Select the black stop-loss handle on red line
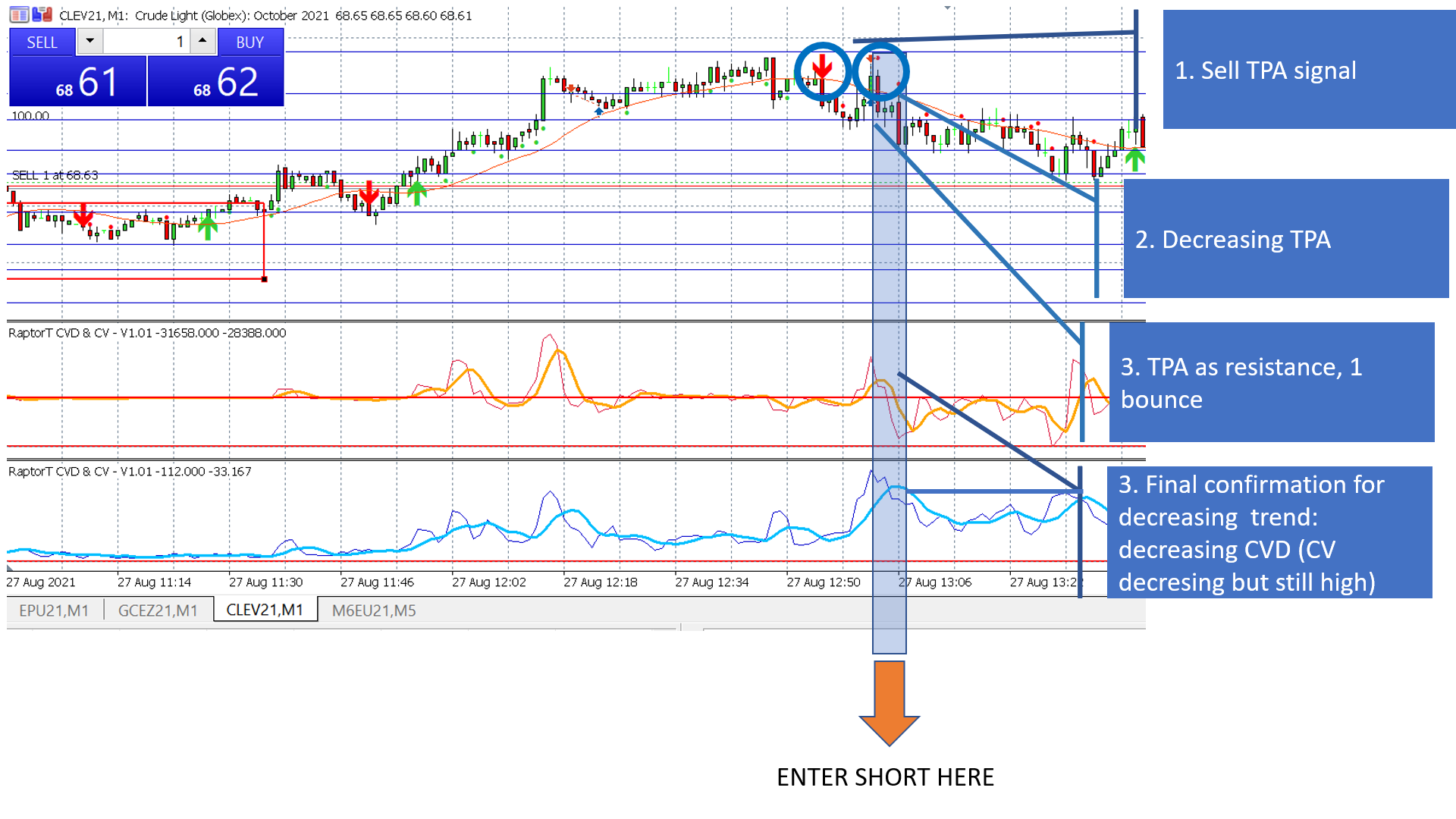1456x819 pixels. point(264,279)
